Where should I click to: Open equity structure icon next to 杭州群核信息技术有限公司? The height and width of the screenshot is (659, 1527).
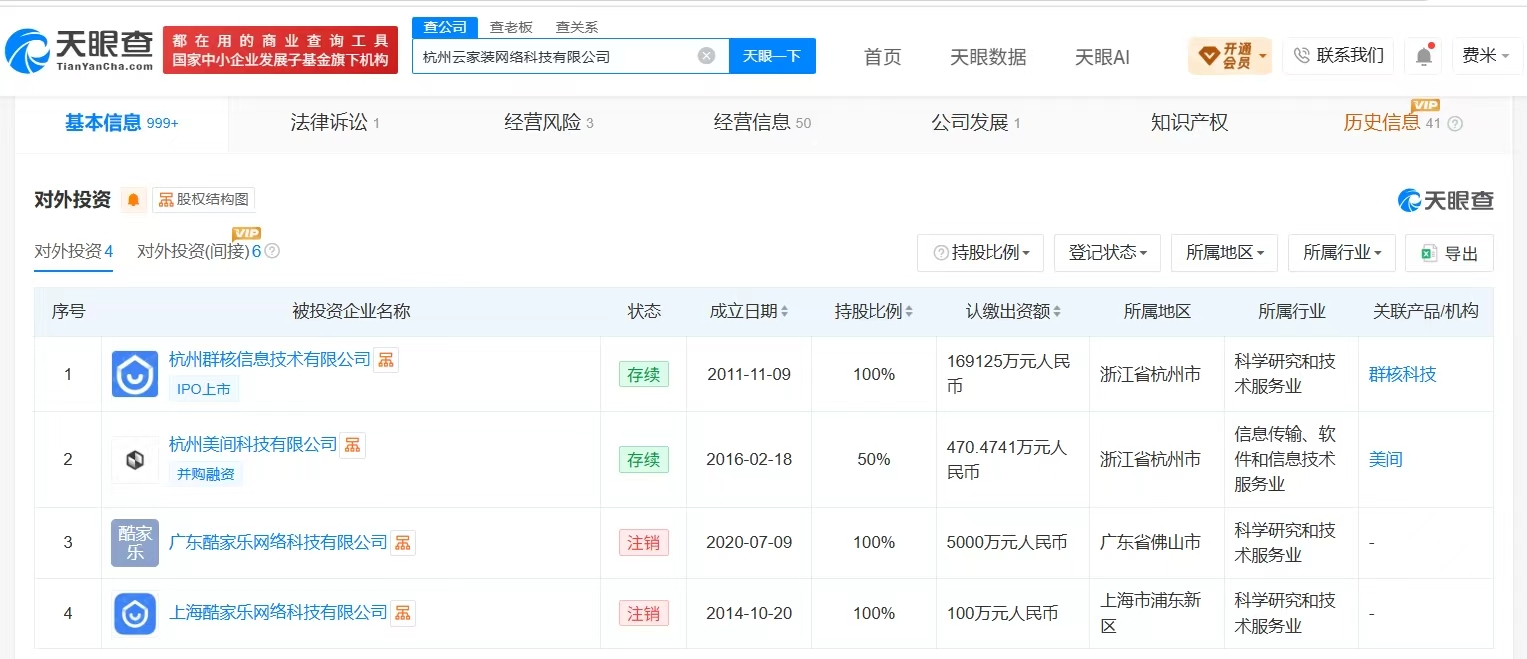point(386,359)
